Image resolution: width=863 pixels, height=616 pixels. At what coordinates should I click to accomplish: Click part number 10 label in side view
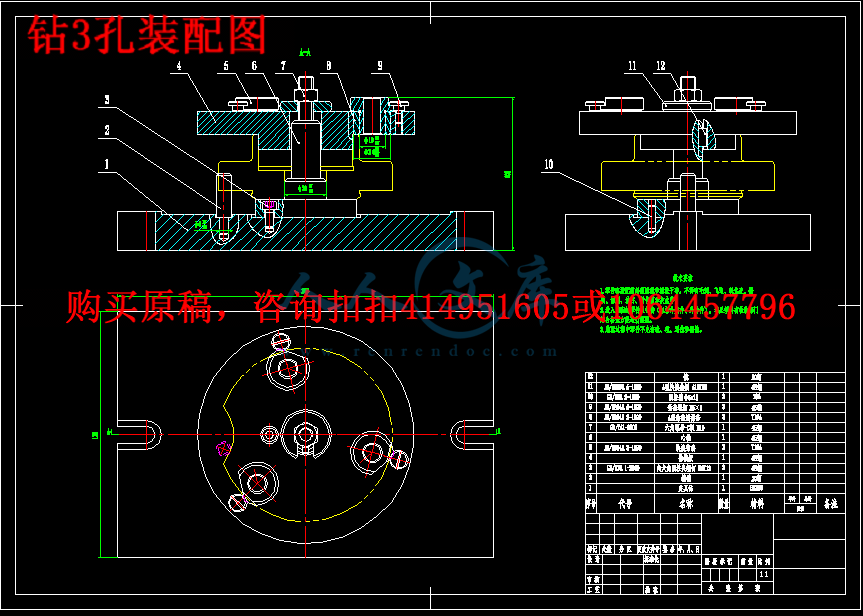click(x=548, y=163)
